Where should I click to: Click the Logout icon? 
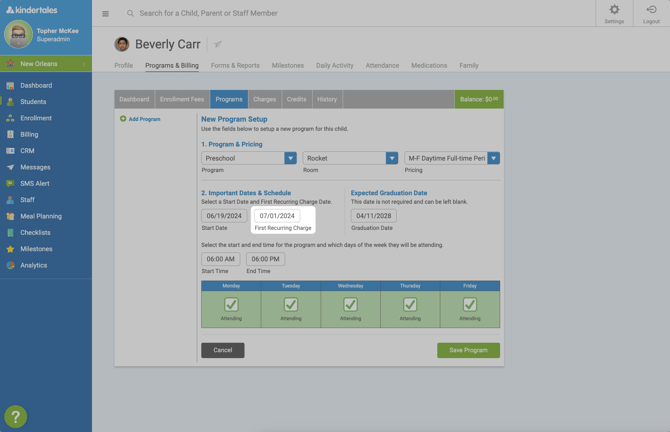(x=651, y=10)
